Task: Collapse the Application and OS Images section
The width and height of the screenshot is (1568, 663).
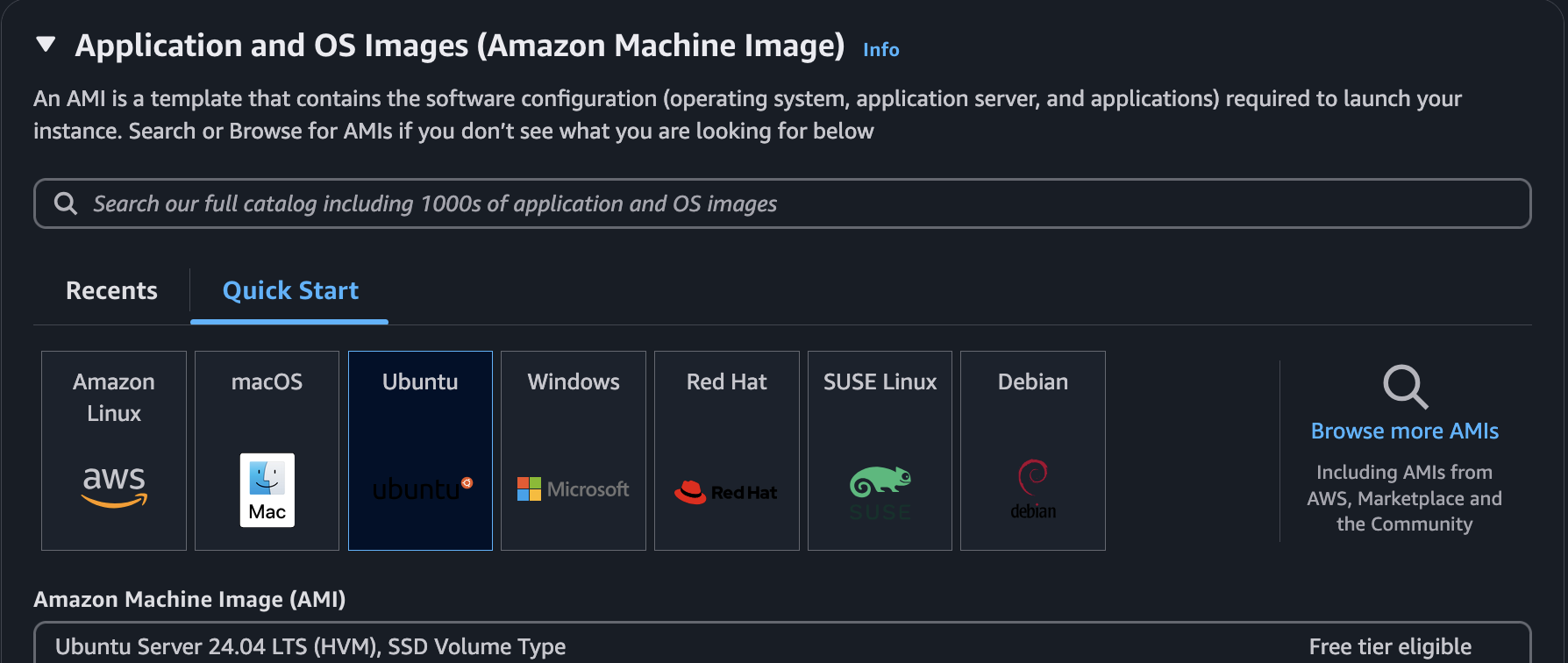Action: click(46, 45)
